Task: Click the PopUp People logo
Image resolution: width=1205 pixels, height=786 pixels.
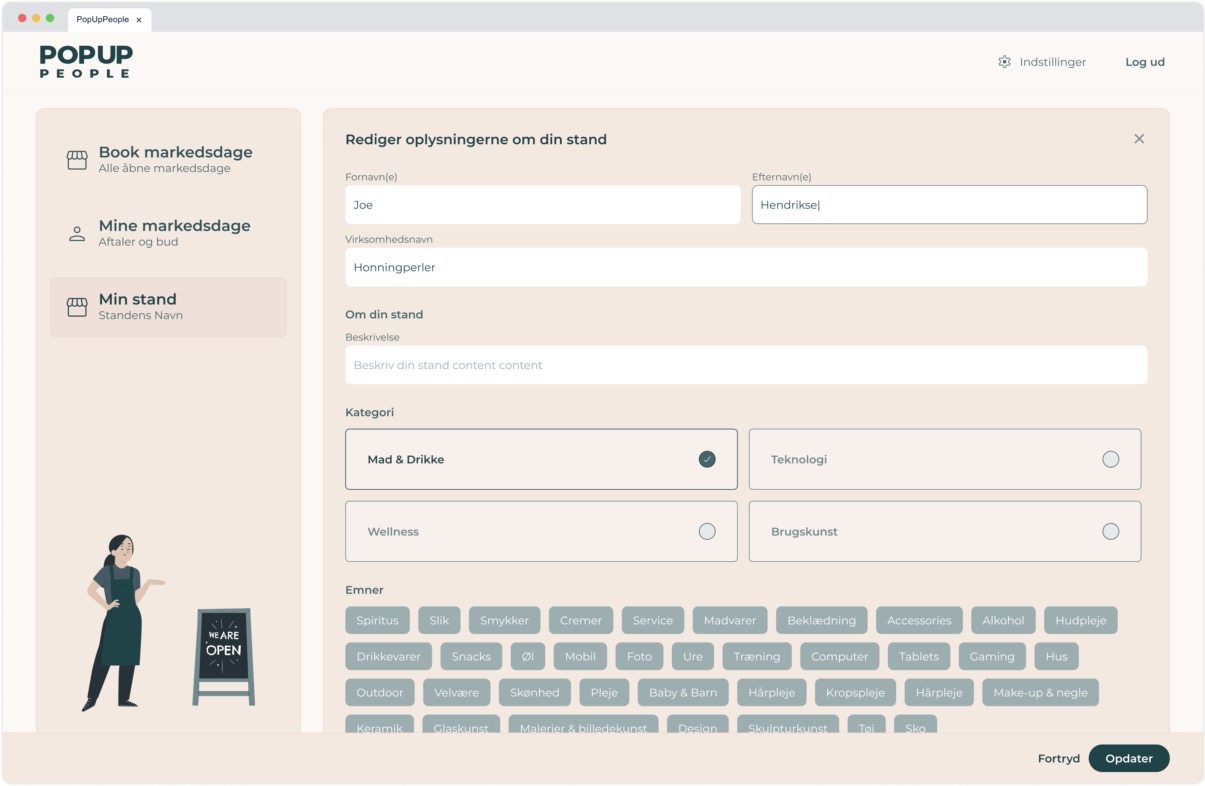Action: (85, 62)
